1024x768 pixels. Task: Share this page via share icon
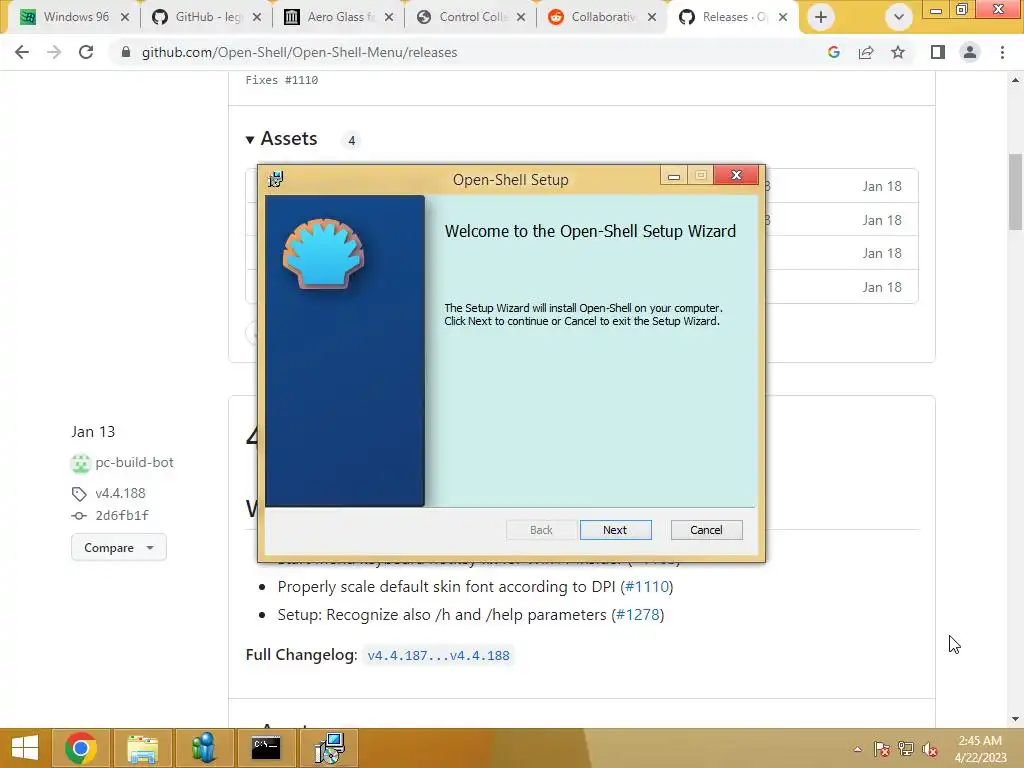[x=866, y=52]
